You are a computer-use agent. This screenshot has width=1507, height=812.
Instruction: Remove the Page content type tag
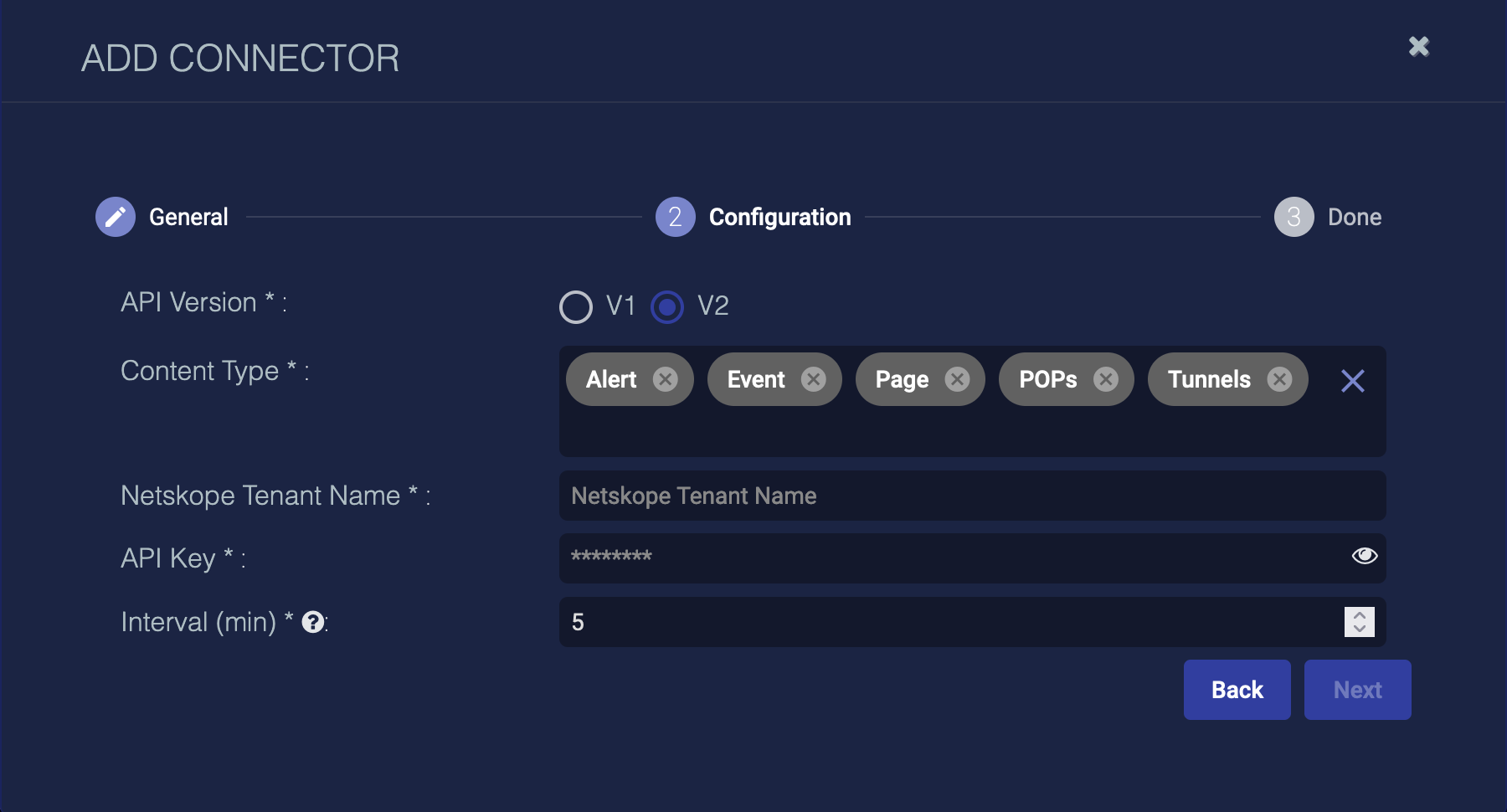pos(957,379)
